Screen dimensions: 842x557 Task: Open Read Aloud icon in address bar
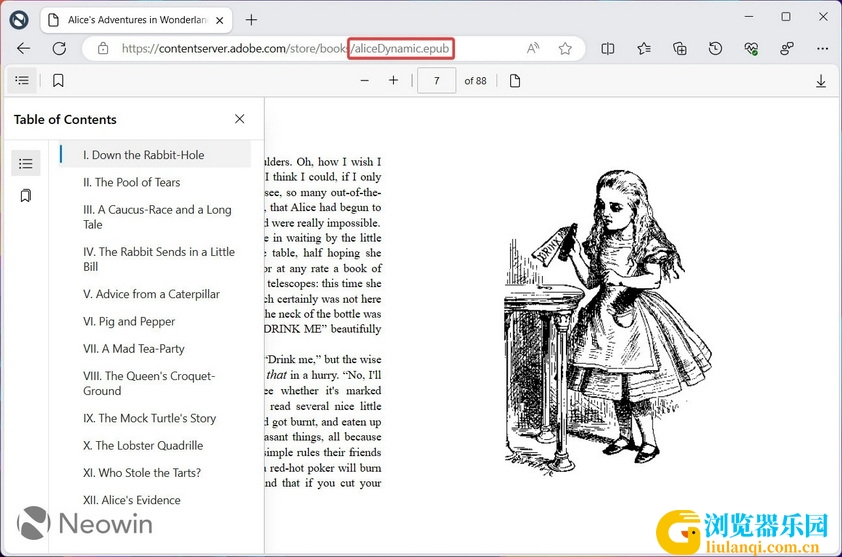click(x=533, y=49)
